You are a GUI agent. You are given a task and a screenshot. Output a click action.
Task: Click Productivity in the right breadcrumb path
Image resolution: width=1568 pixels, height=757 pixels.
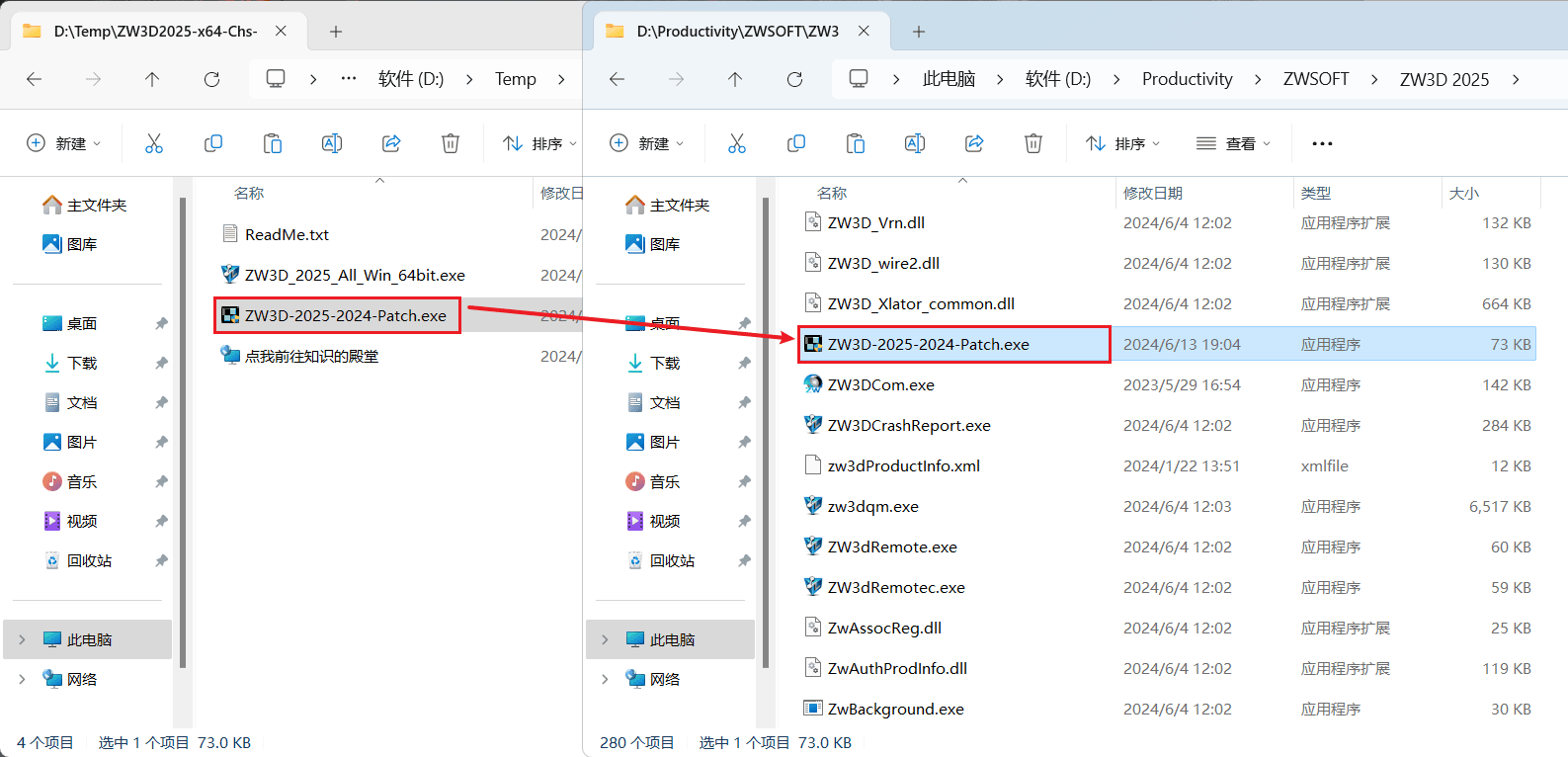(x=1188, y=79)
